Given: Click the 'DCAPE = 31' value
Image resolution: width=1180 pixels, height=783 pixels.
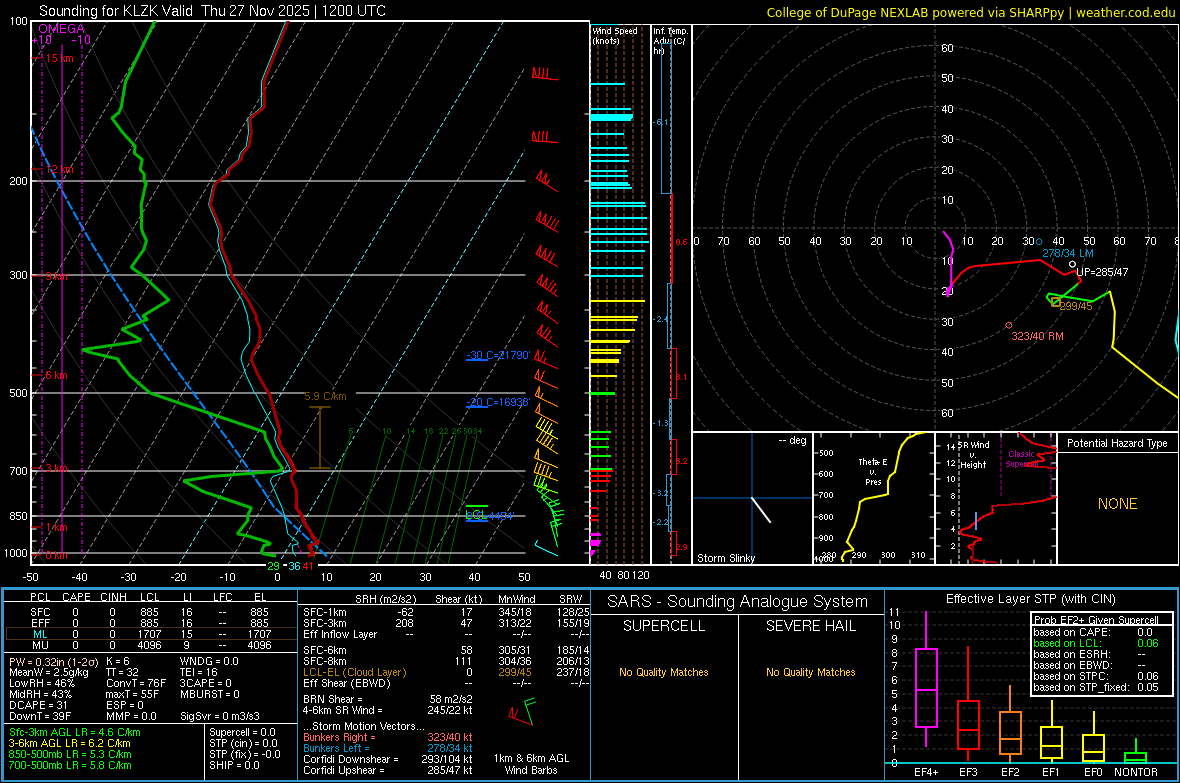Looking at the screenshot, I should click(38, 705).
